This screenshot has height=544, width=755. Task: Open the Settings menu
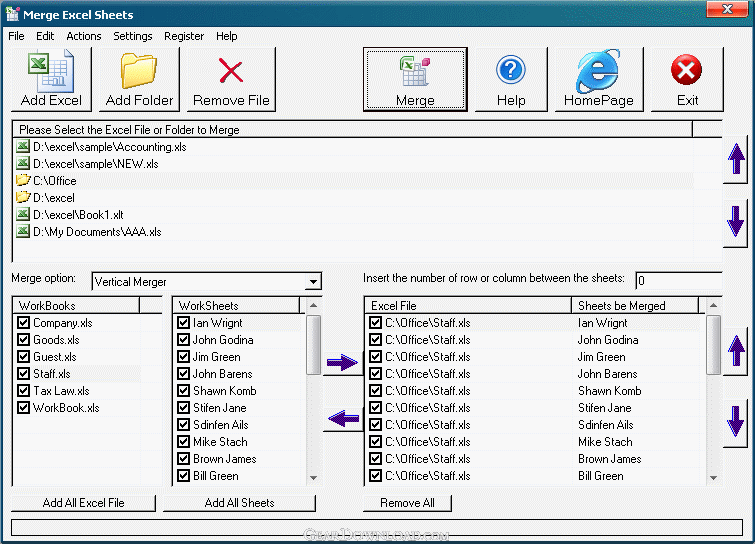point(132,36)
